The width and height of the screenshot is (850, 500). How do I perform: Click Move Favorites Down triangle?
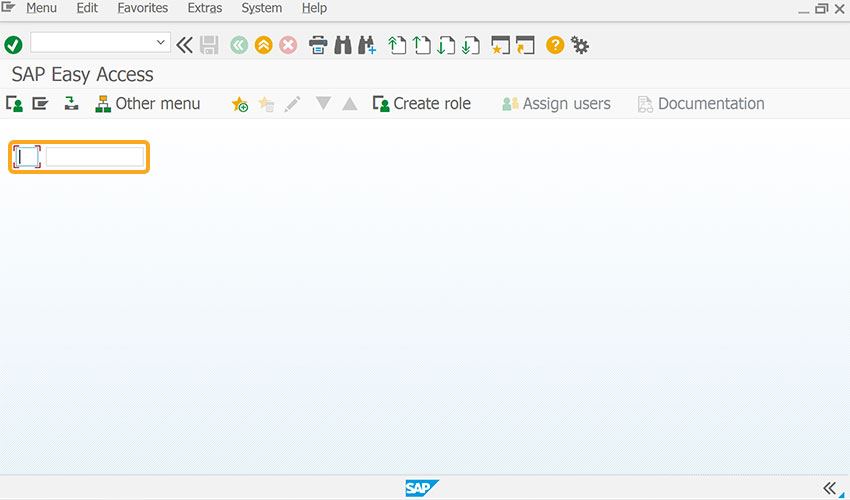323,103
